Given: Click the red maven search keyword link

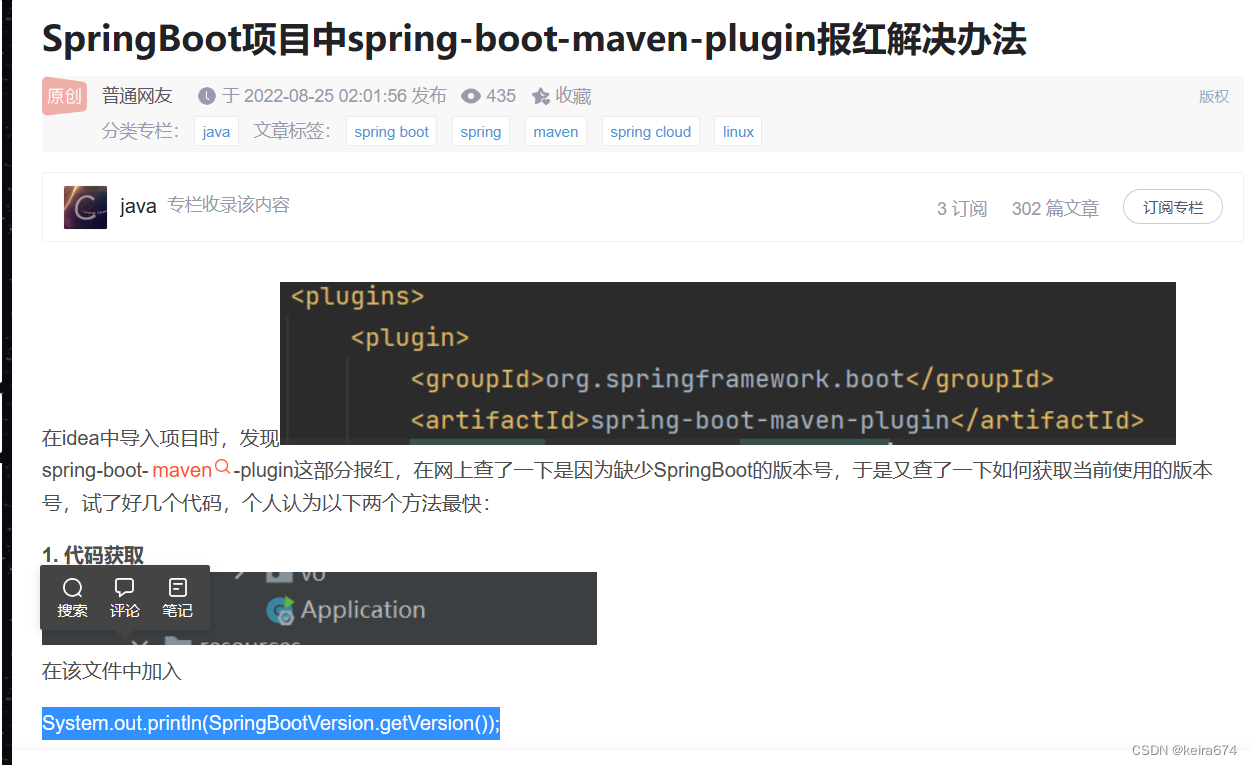Looking at the screenshot, I should click(x=182, y=470).
